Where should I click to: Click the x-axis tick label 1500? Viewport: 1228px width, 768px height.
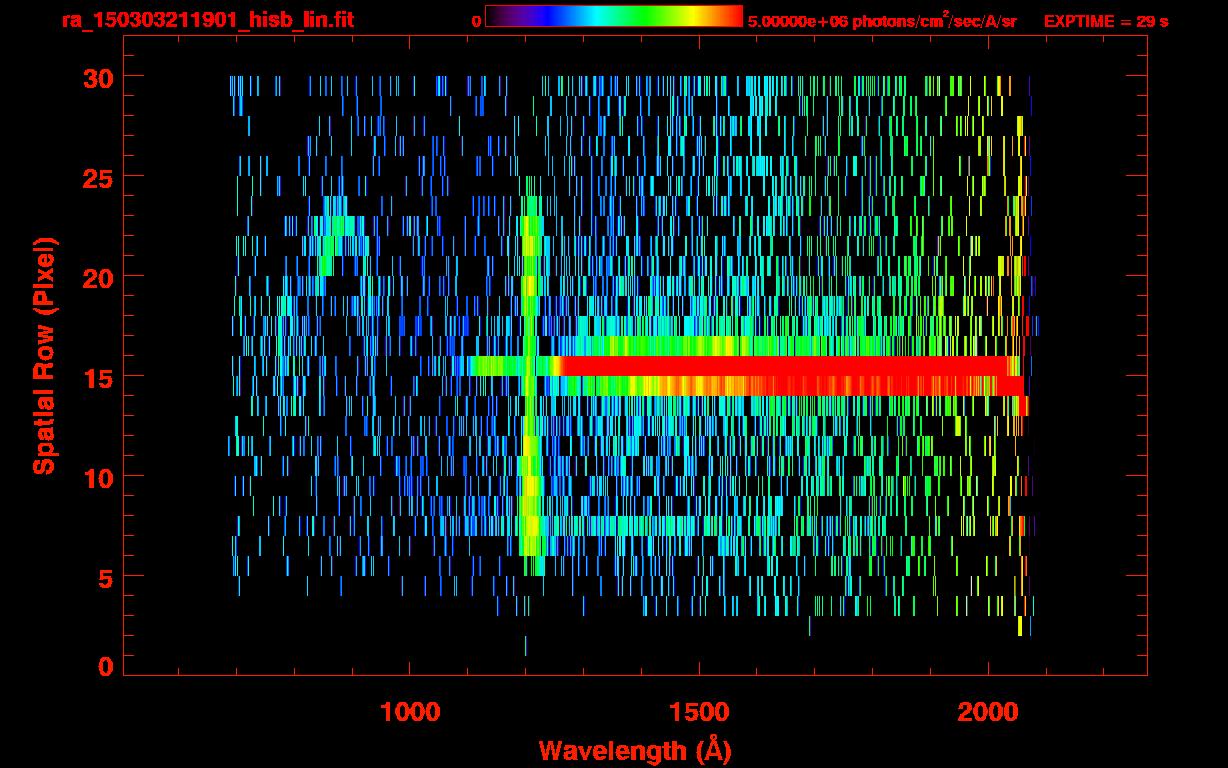pyautogui.click(x=699, y=712)
